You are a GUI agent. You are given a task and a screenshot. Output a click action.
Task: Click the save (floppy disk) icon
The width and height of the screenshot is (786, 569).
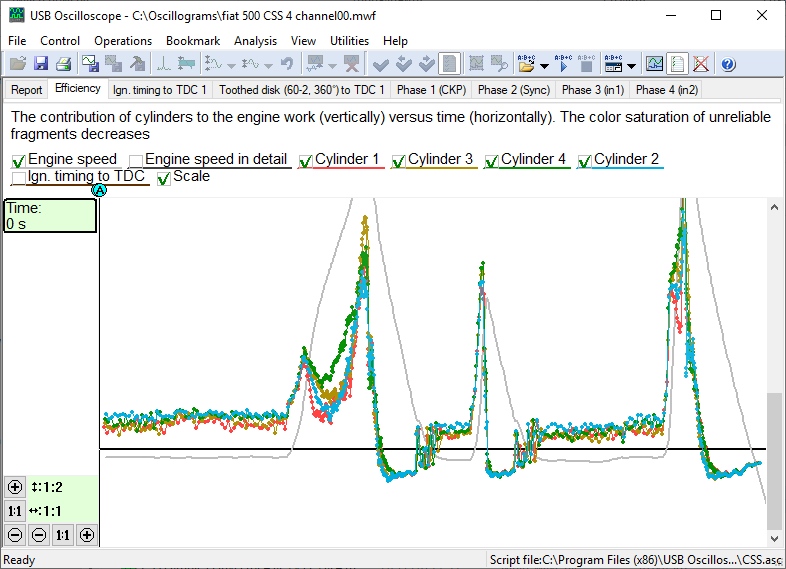[41, 64]
